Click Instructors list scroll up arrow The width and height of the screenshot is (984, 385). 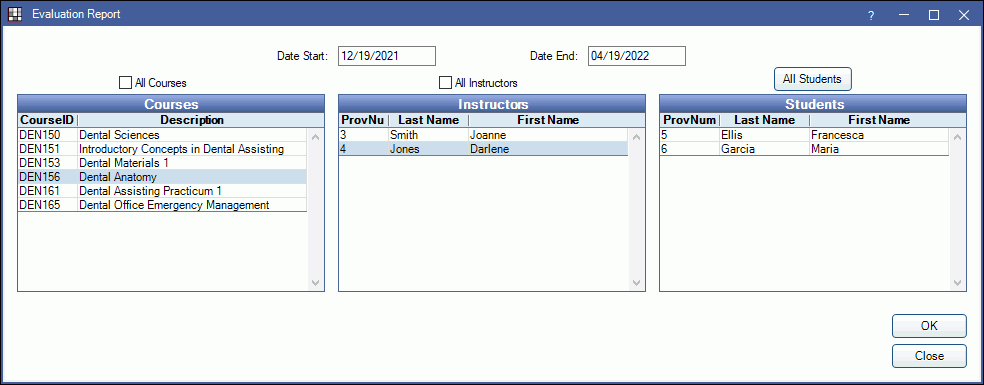pos(637,136)
